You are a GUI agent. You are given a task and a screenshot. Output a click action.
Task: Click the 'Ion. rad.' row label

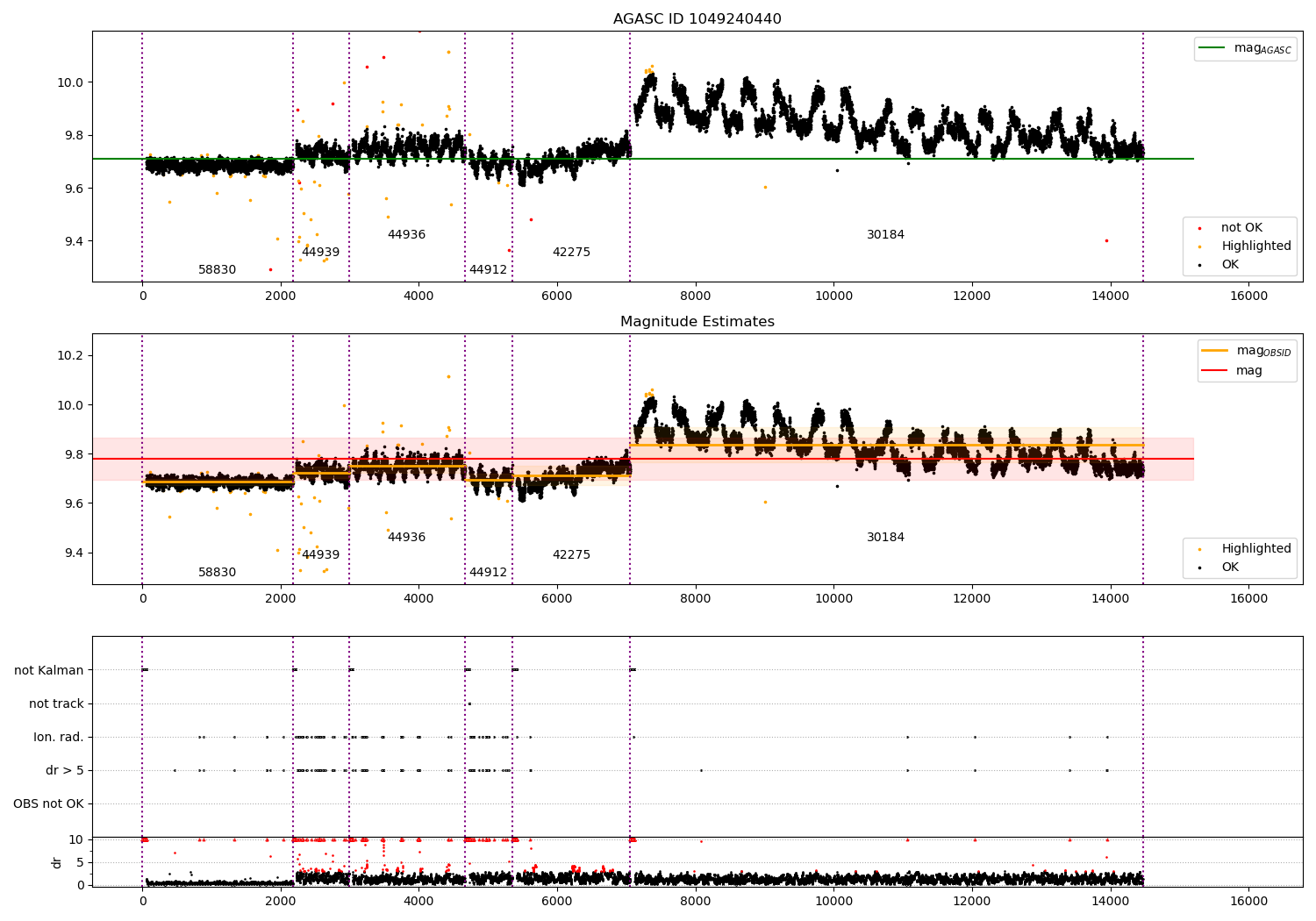(59, 738)
